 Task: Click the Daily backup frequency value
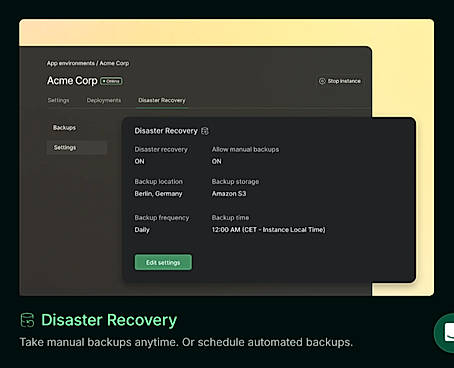142,230
